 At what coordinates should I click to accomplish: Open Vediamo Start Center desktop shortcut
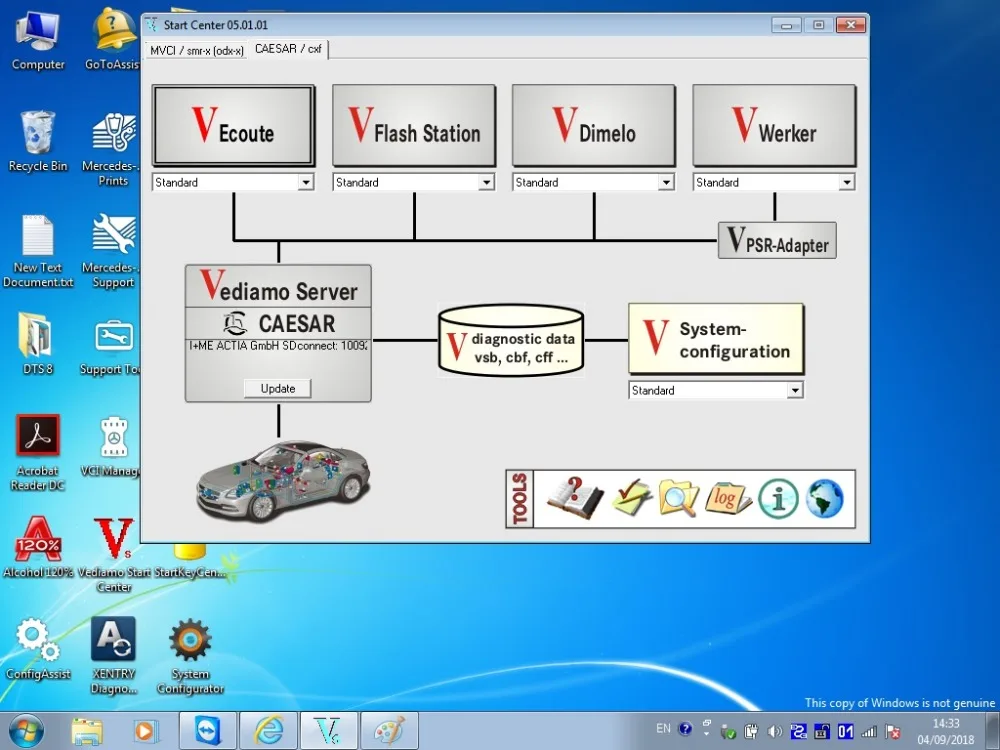114,555
